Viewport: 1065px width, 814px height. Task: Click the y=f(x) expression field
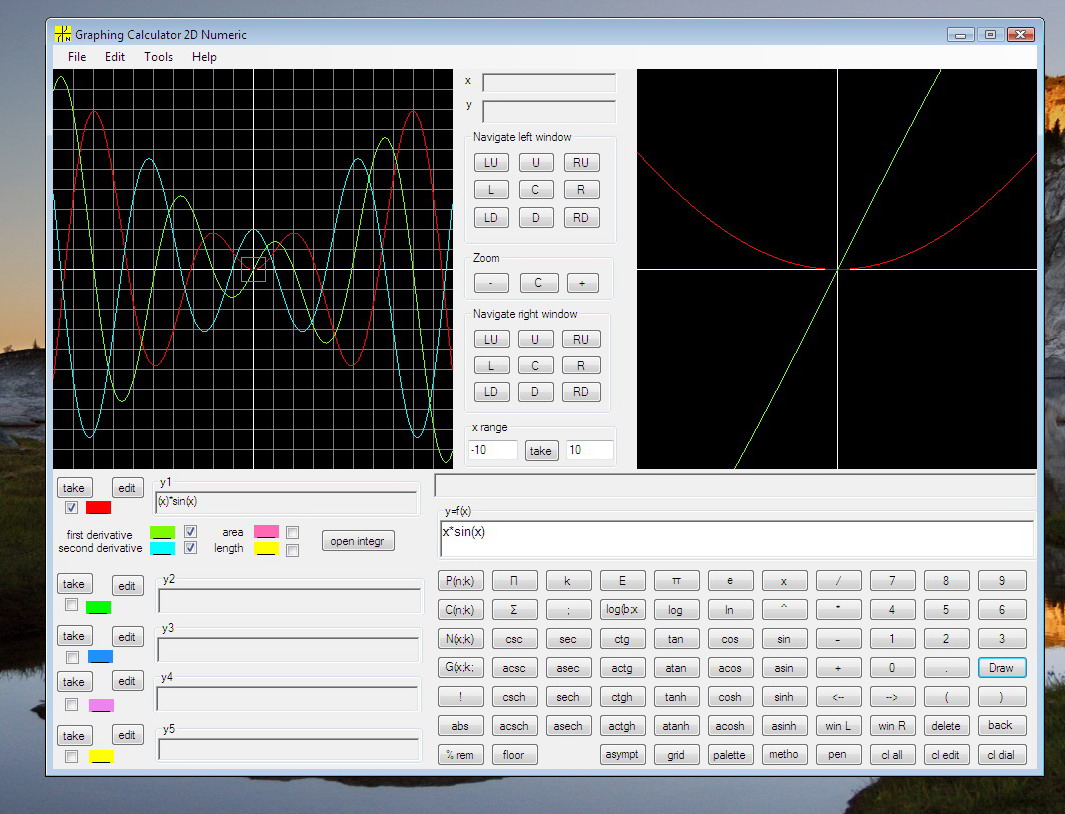(737, 539)
